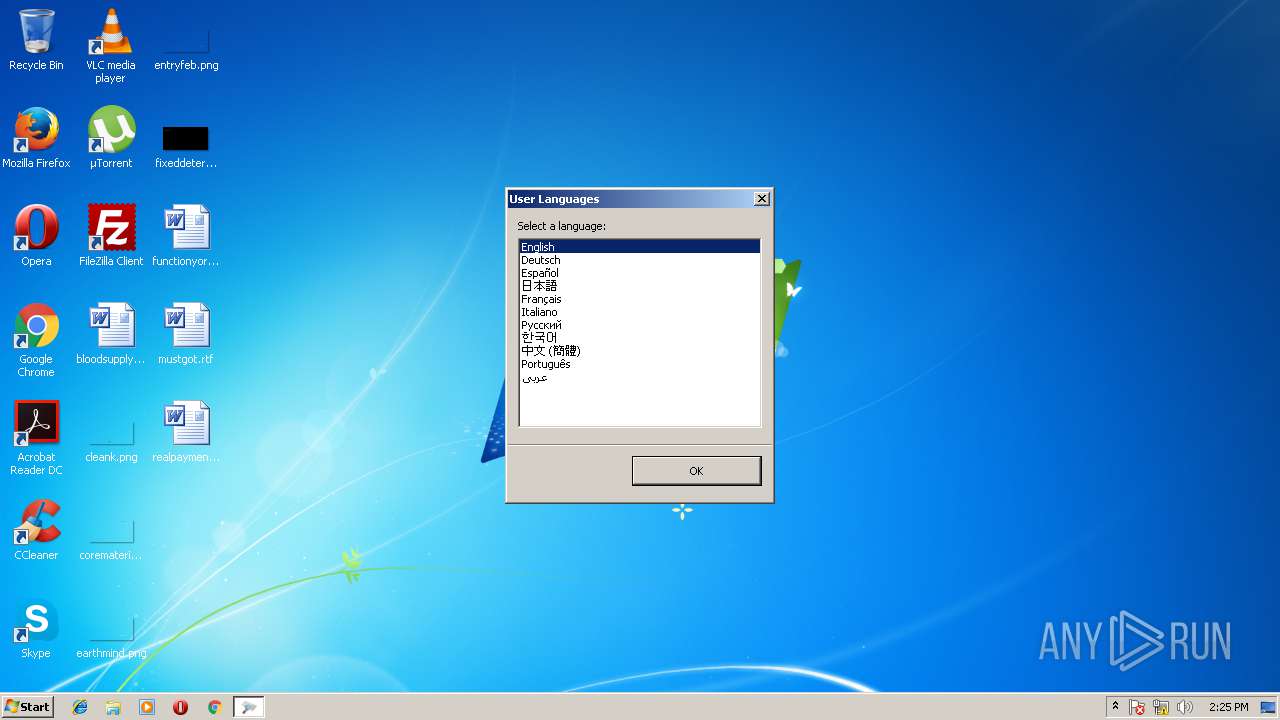Choose Italiano in the language list
This screenshot has width=1280, height=720.
pos(639,312)
